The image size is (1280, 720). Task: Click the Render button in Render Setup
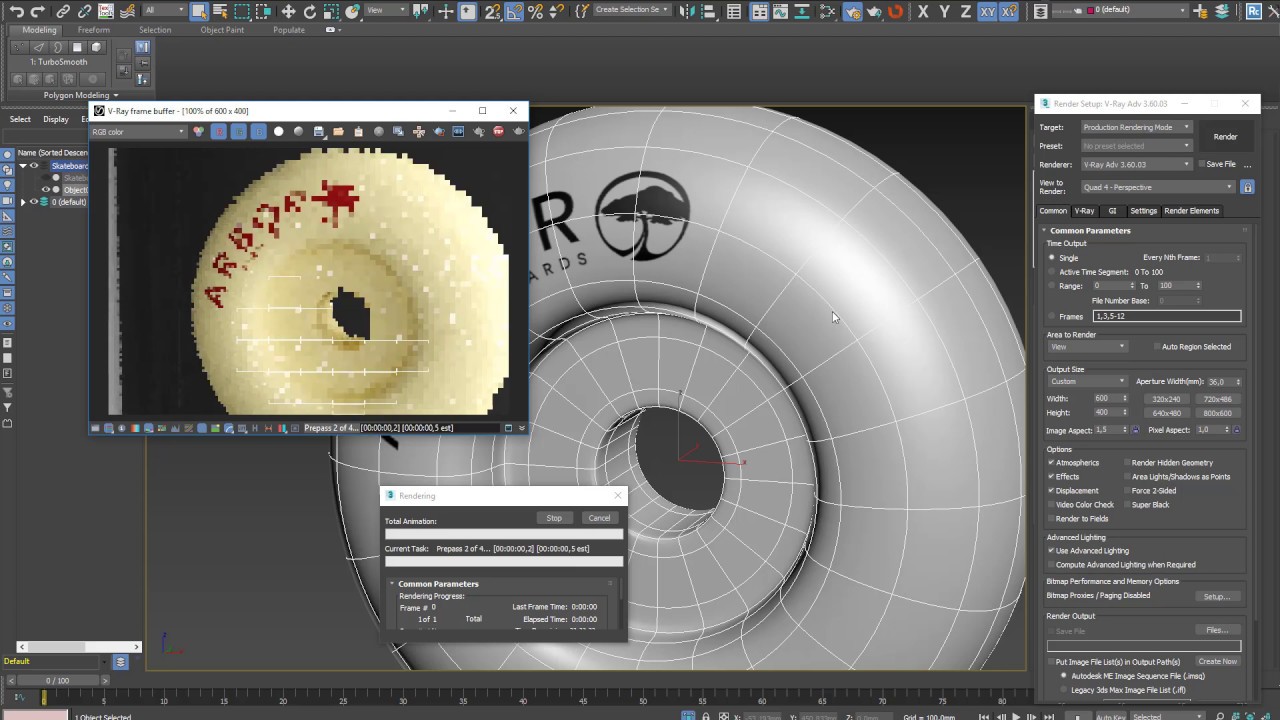coord(1225,137)
